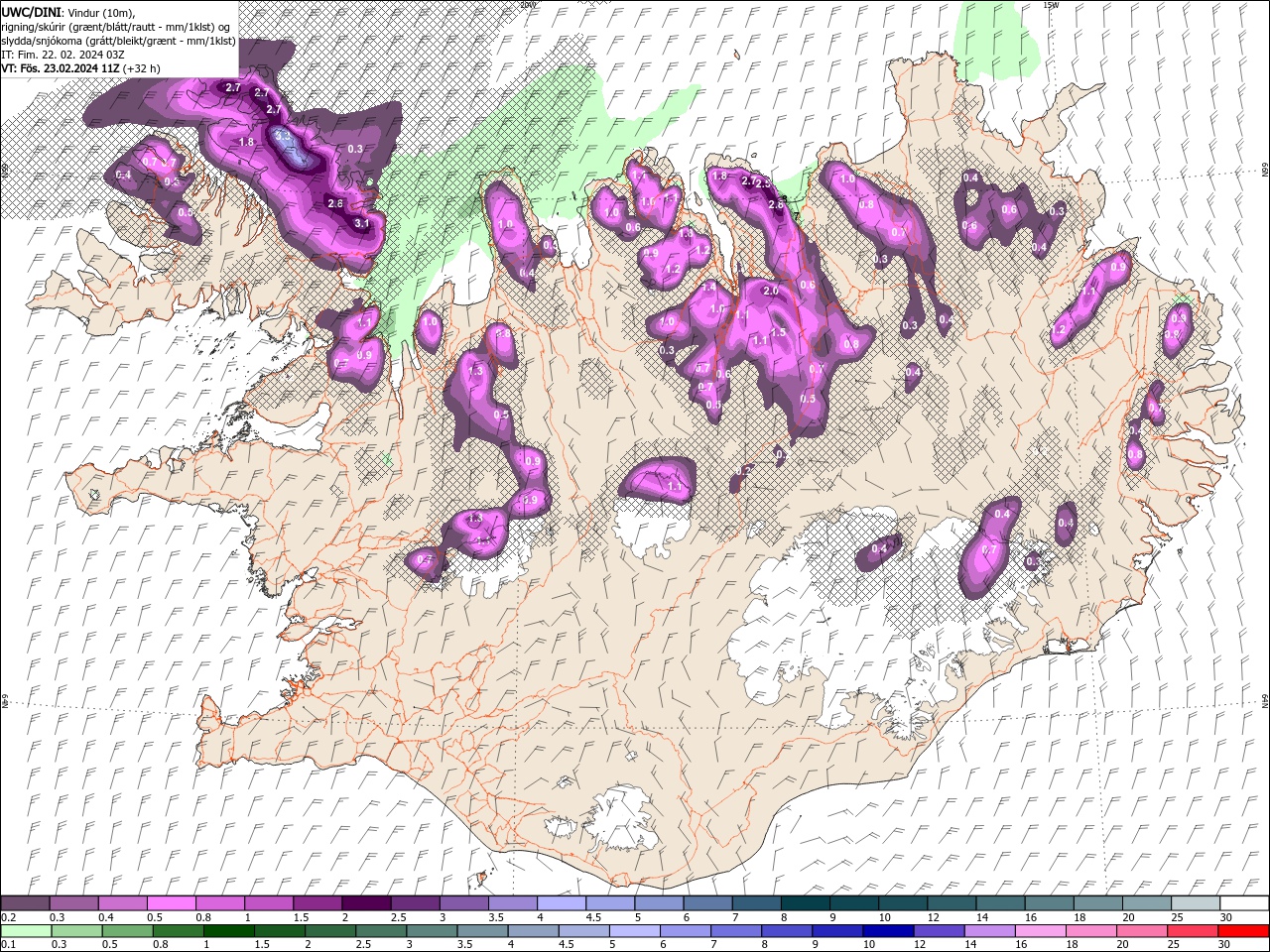
Task: Click the UWC/DINI title text
Action: point(31,11)
